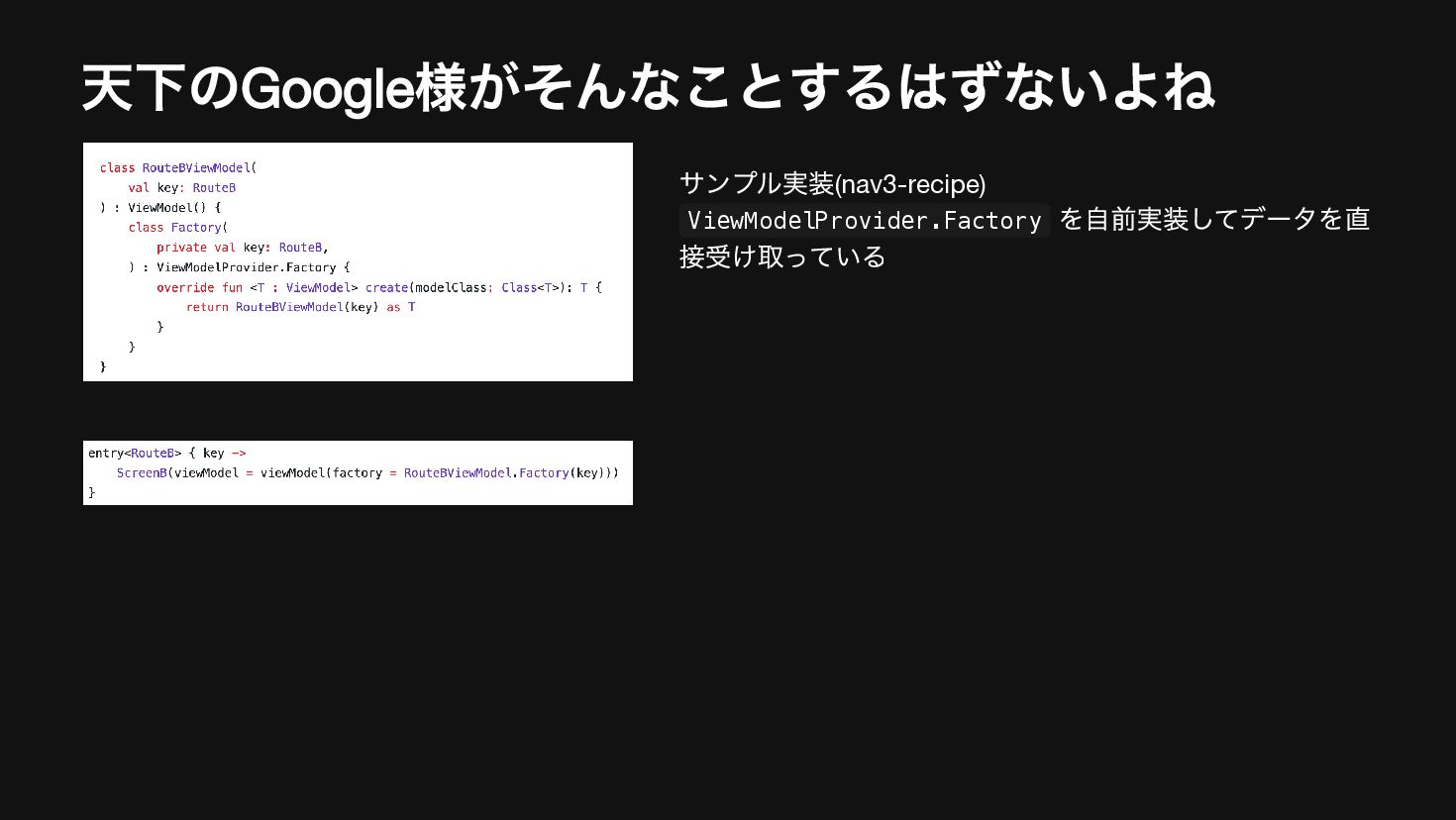Viewport: 1456px width, 820px height.
Task: Click the 'override fun <T : ViewModel> create' line
Action: [x=379, y=287]
